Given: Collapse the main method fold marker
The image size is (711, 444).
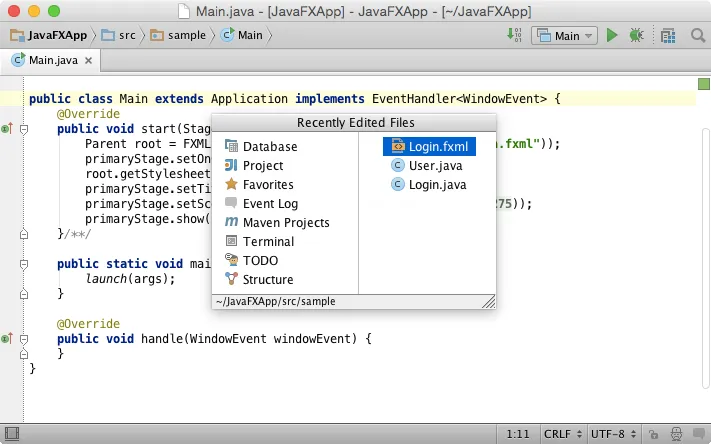Looking at the screenshot, I should point(24,264).
